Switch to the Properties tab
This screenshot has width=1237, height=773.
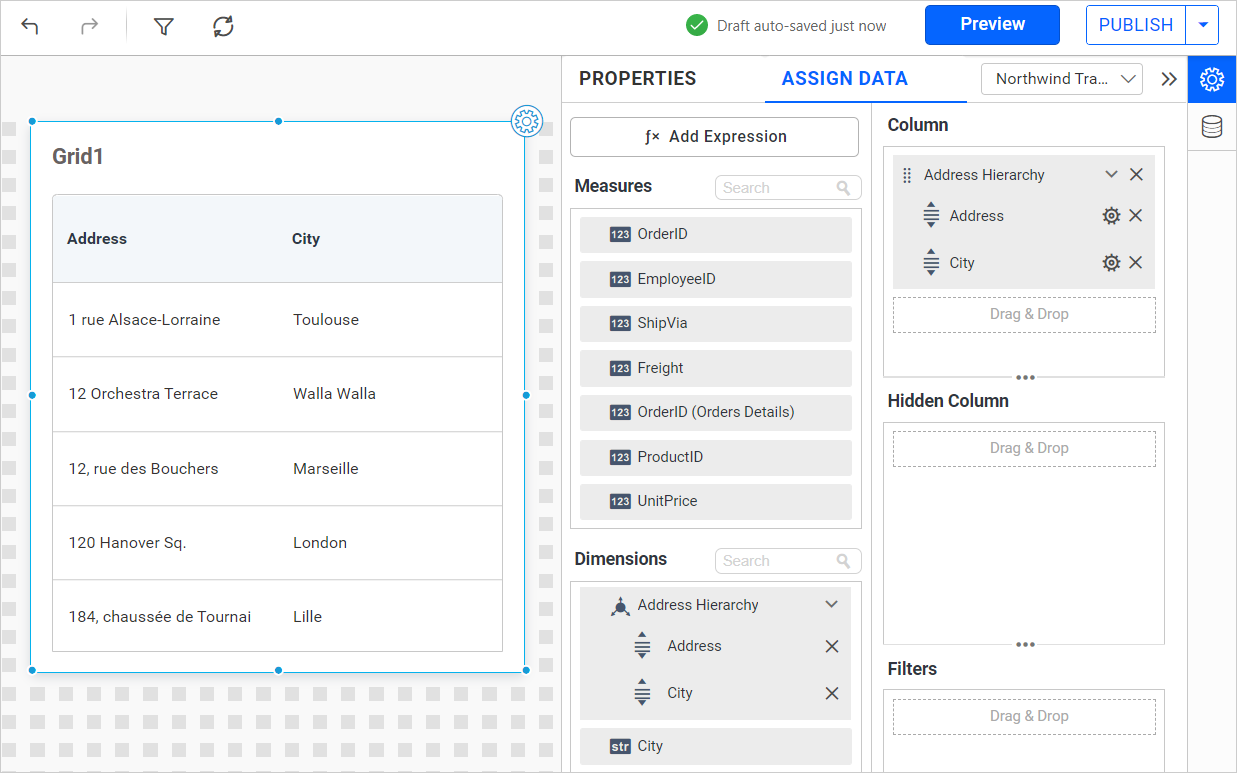[x=637, y=79]
